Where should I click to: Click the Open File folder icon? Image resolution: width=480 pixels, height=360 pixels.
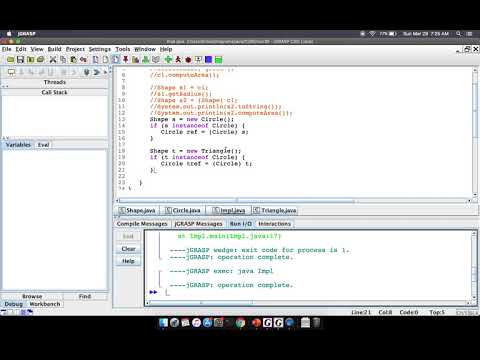coord(11,60)
